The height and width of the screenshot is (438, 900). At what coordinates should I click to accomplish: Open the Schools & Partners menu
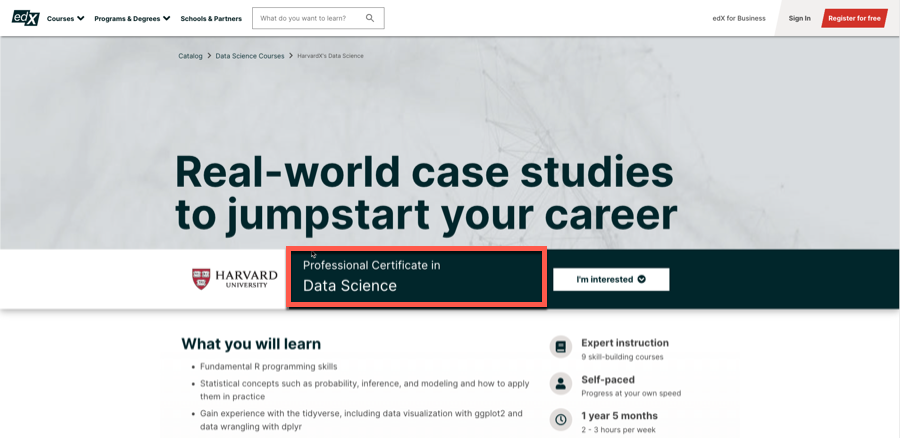coord(211,18)
